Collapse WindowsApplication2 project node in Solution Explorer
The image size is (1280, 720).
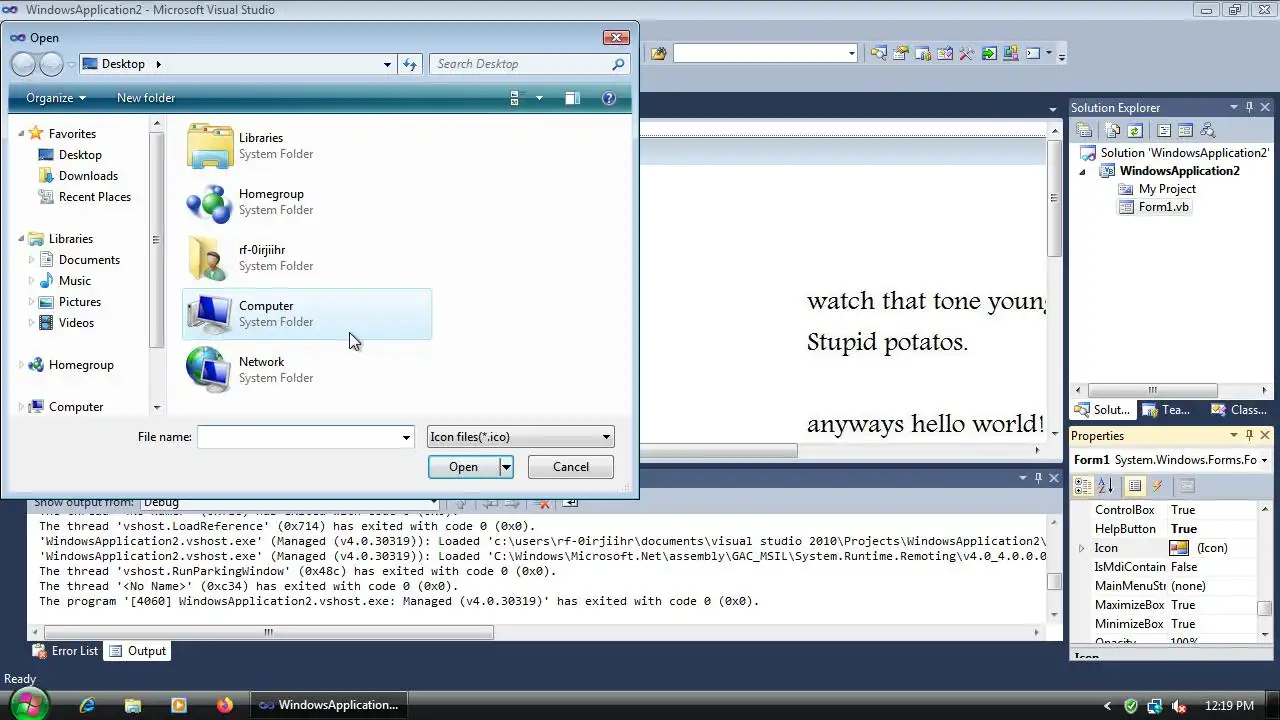1082,172
